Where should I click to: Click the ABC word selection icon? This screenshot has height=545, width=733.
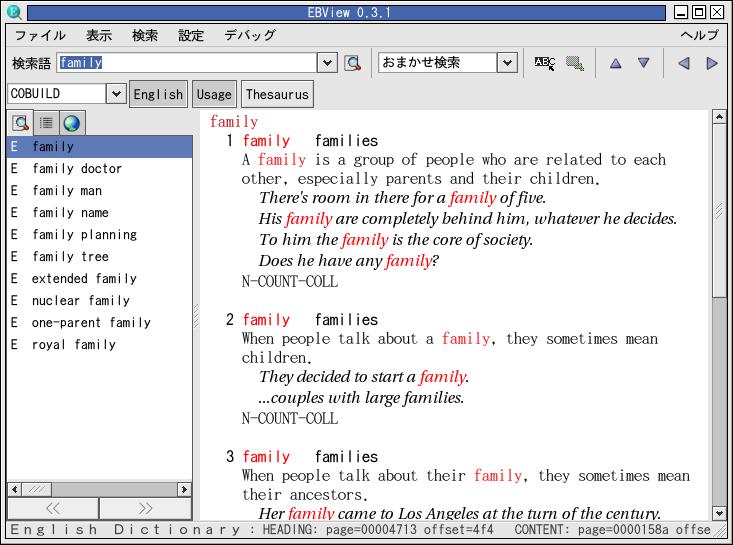tap(544, 63)
